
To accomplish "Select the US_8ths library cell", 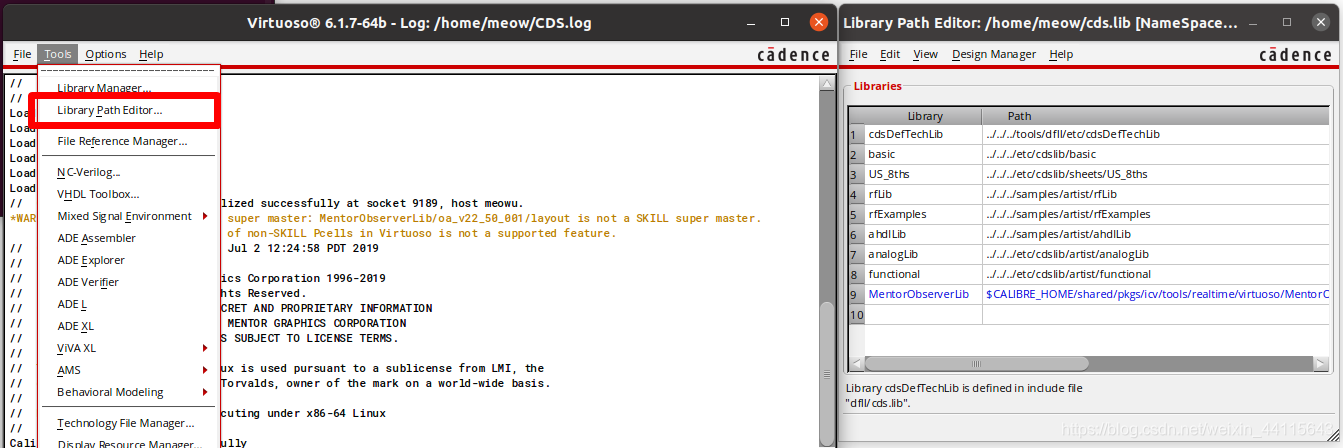I will point(923,174).
